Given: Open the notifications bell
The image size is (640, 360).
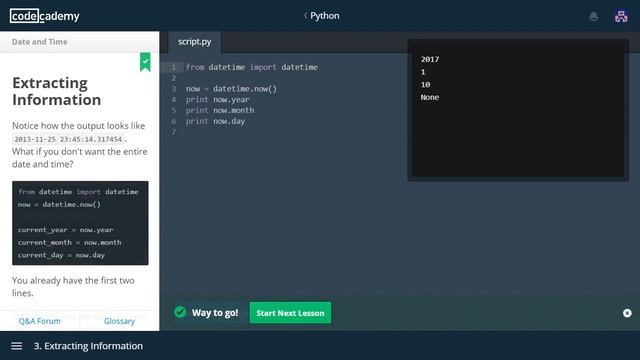Looking at the screenshot, I should coord(593,16).
